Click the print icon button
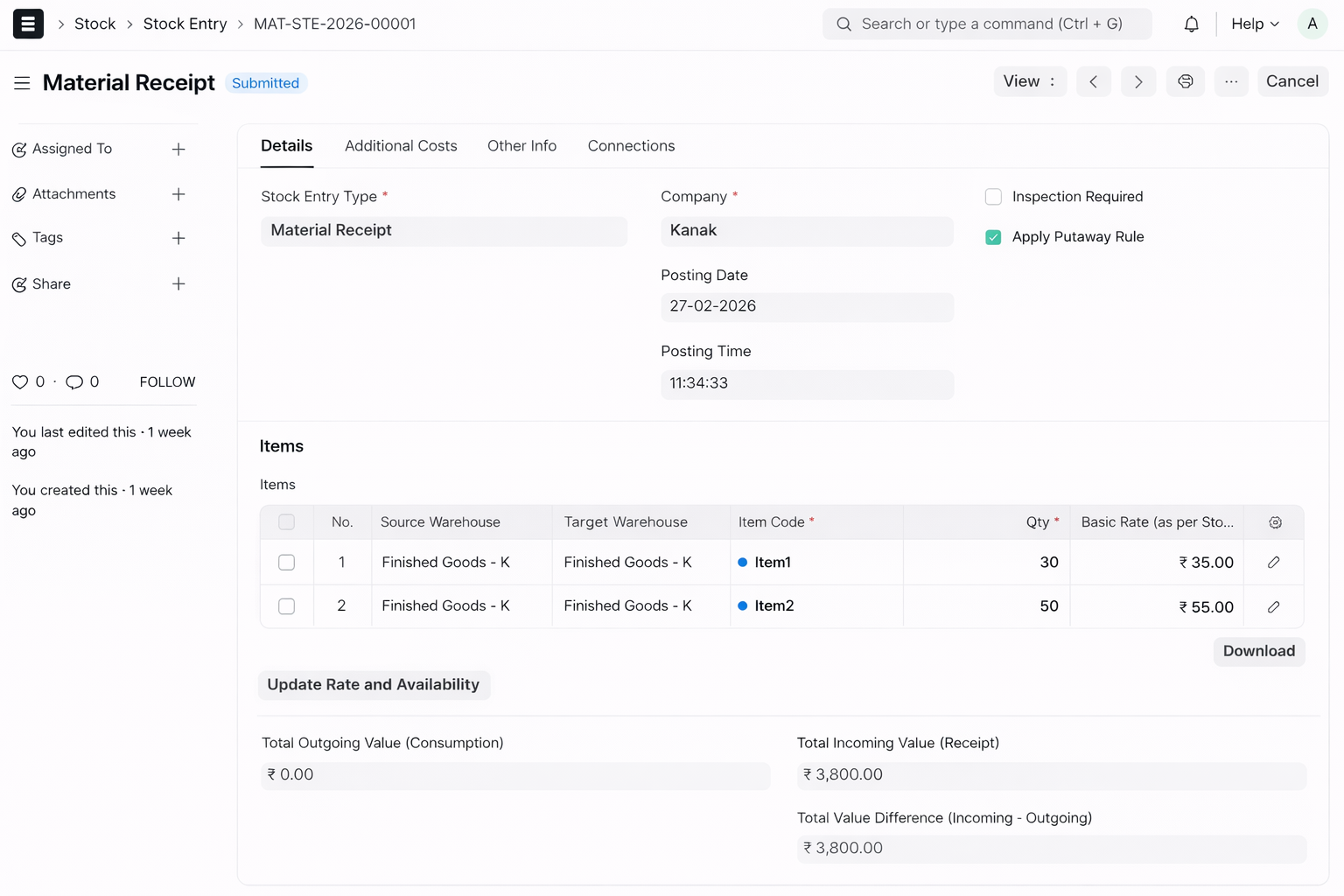Screen dimensions: 1344x896 tap(1185, 81)
